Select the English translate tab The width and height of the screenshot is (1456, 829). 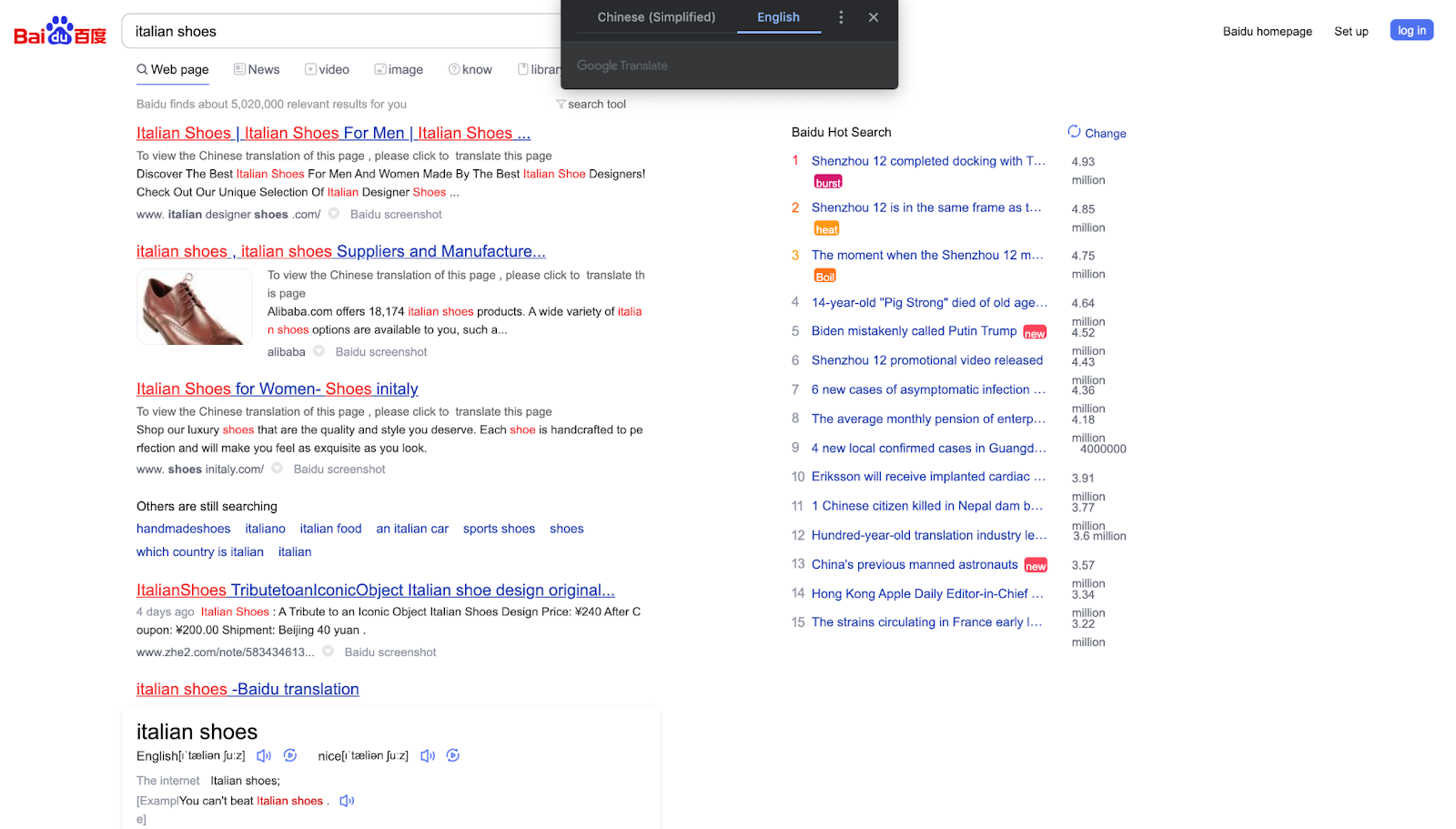pos(779,17)
